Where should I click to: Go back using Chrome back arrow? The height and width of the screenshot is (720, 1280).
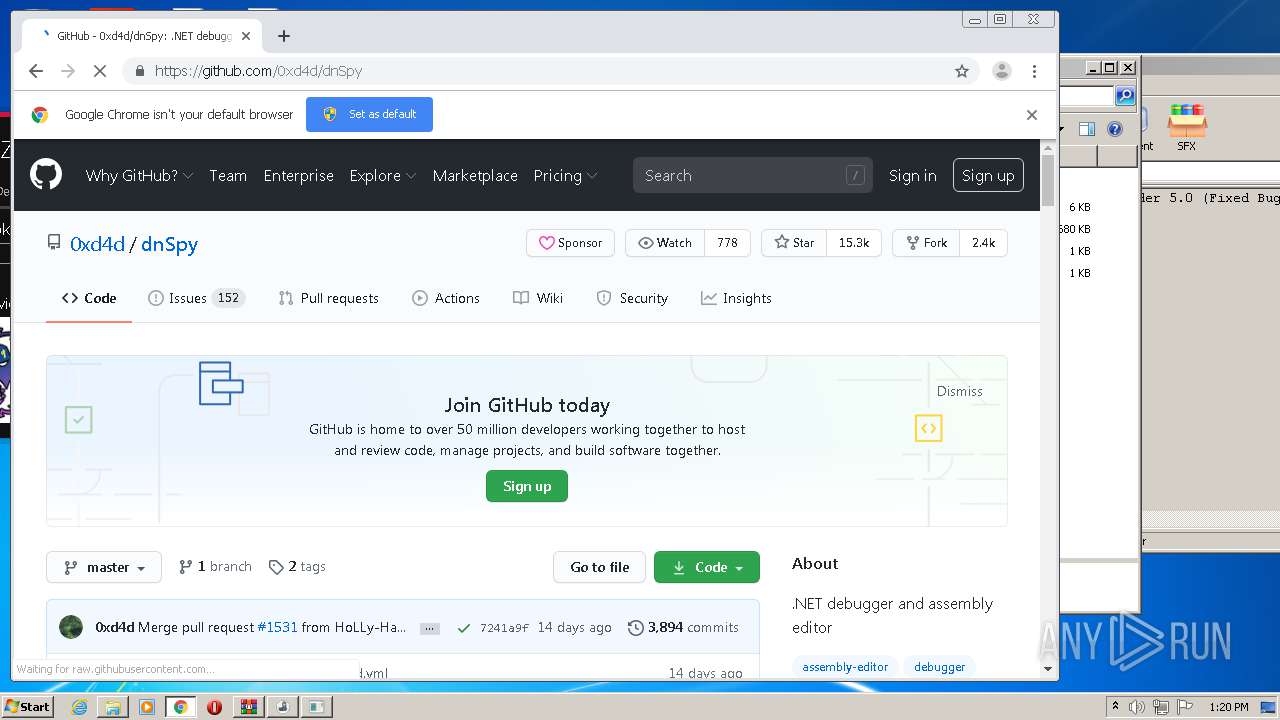click(36, 71)
